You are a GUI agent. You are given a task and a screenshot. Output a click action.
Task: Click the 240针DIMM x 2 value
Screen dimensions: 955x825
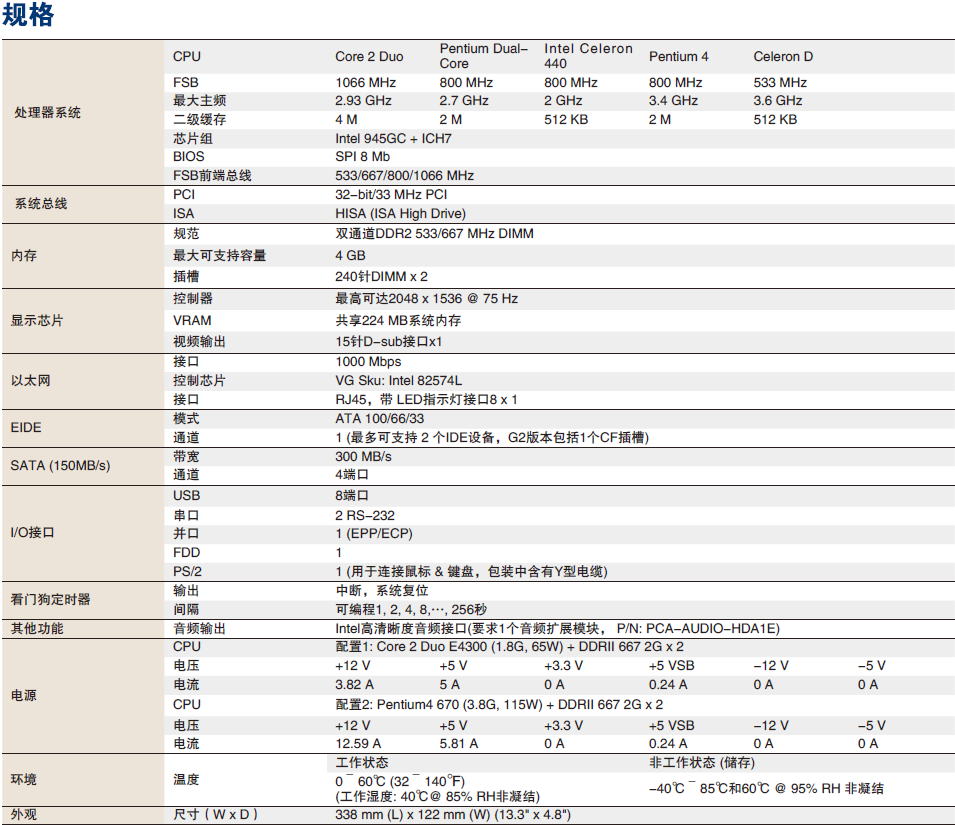tap(381, 276)
